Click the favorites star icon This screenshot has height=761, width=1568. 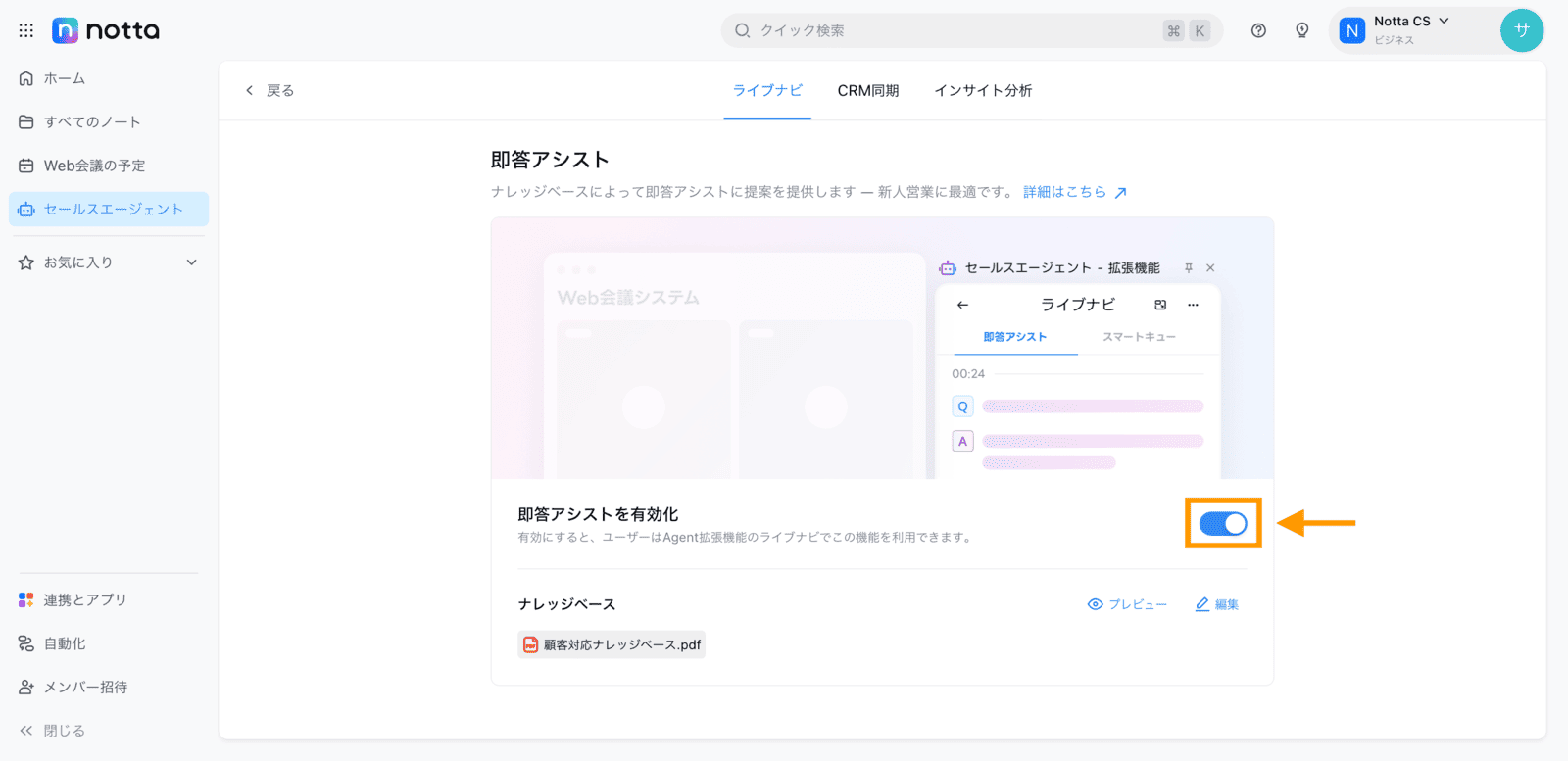[x=26, y=262]
